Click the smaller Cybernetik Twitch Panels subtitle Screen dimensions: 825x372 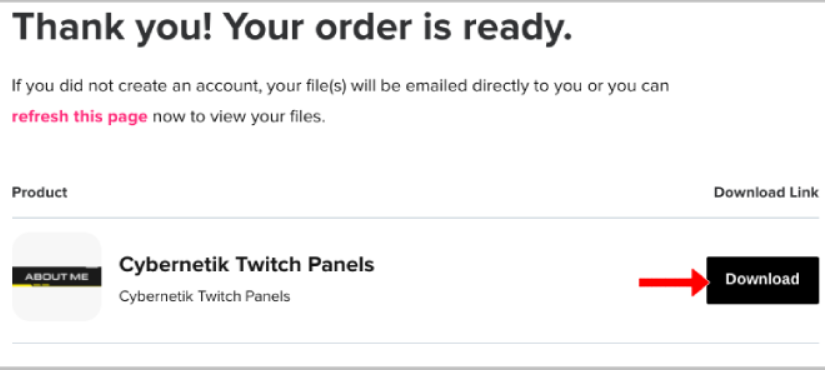205,296
